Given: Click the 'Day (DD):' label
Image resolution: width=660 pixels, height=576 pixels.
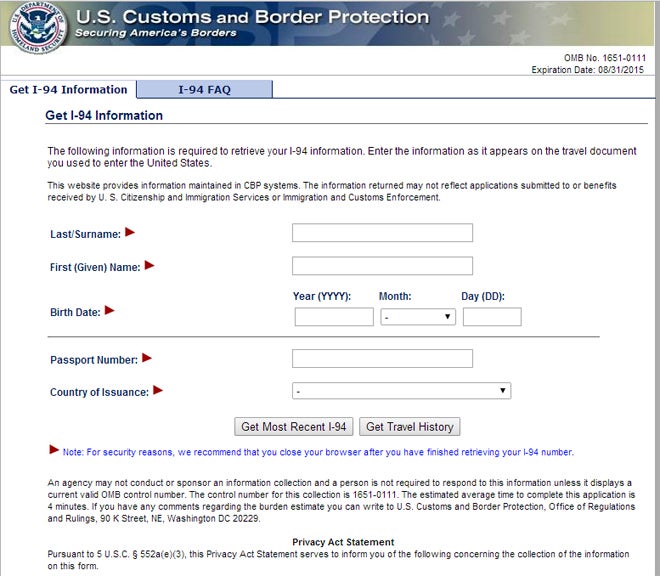Looking at the screenshot, I should pos(483,296).
